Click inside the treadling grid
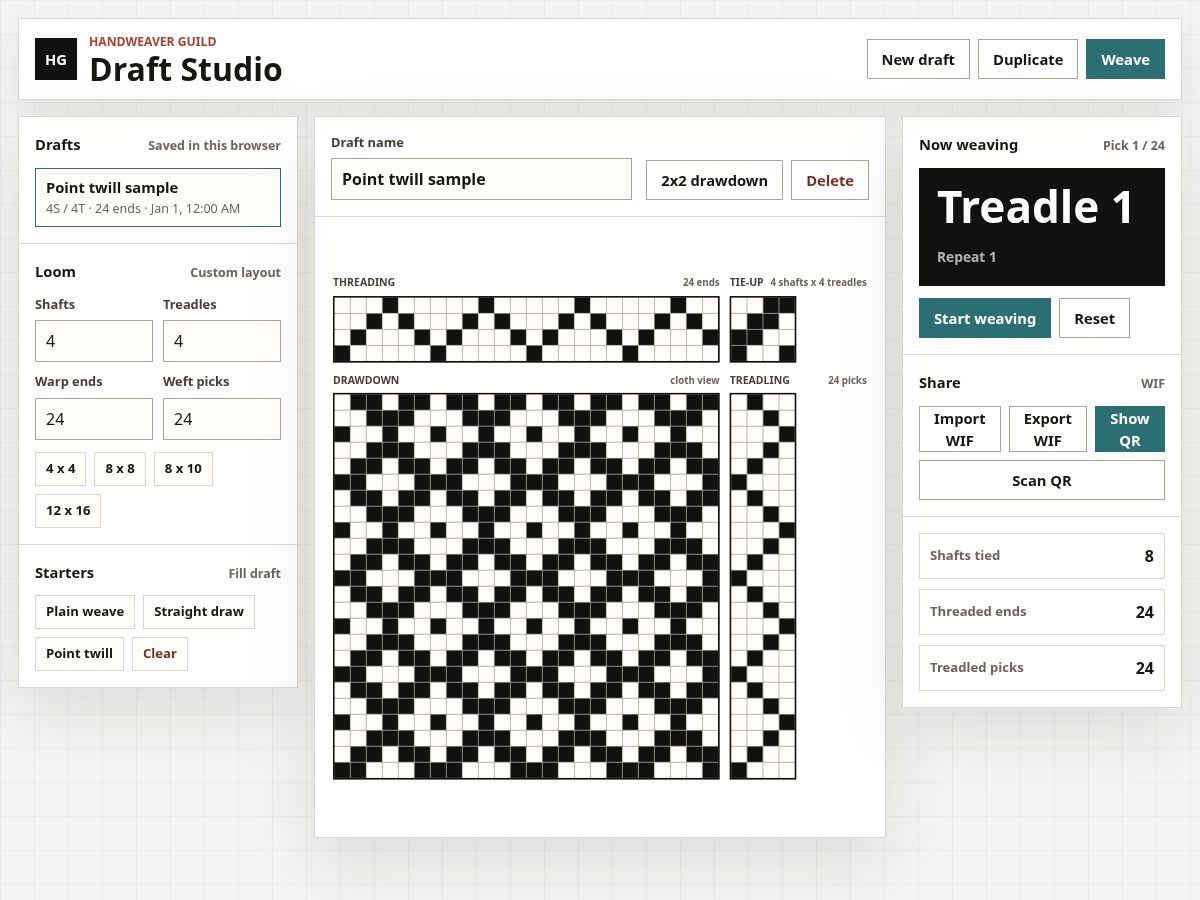 (763, 586)
